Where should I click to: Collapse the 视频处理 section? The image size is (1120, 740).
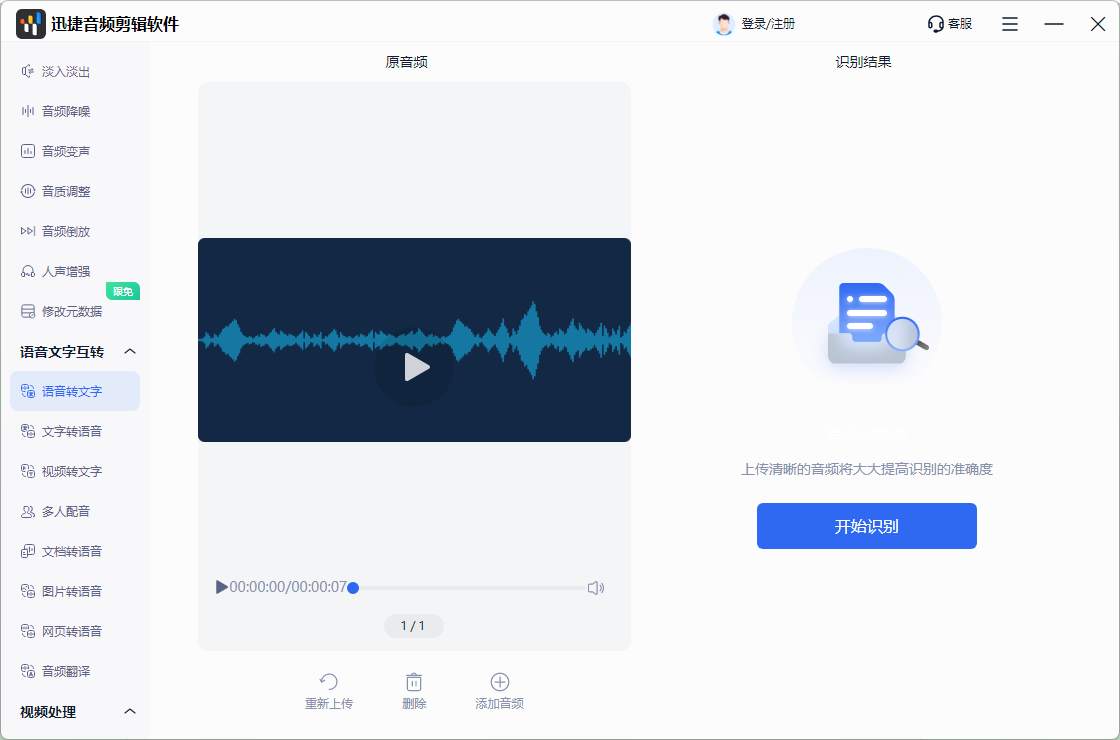click(130, 711)
